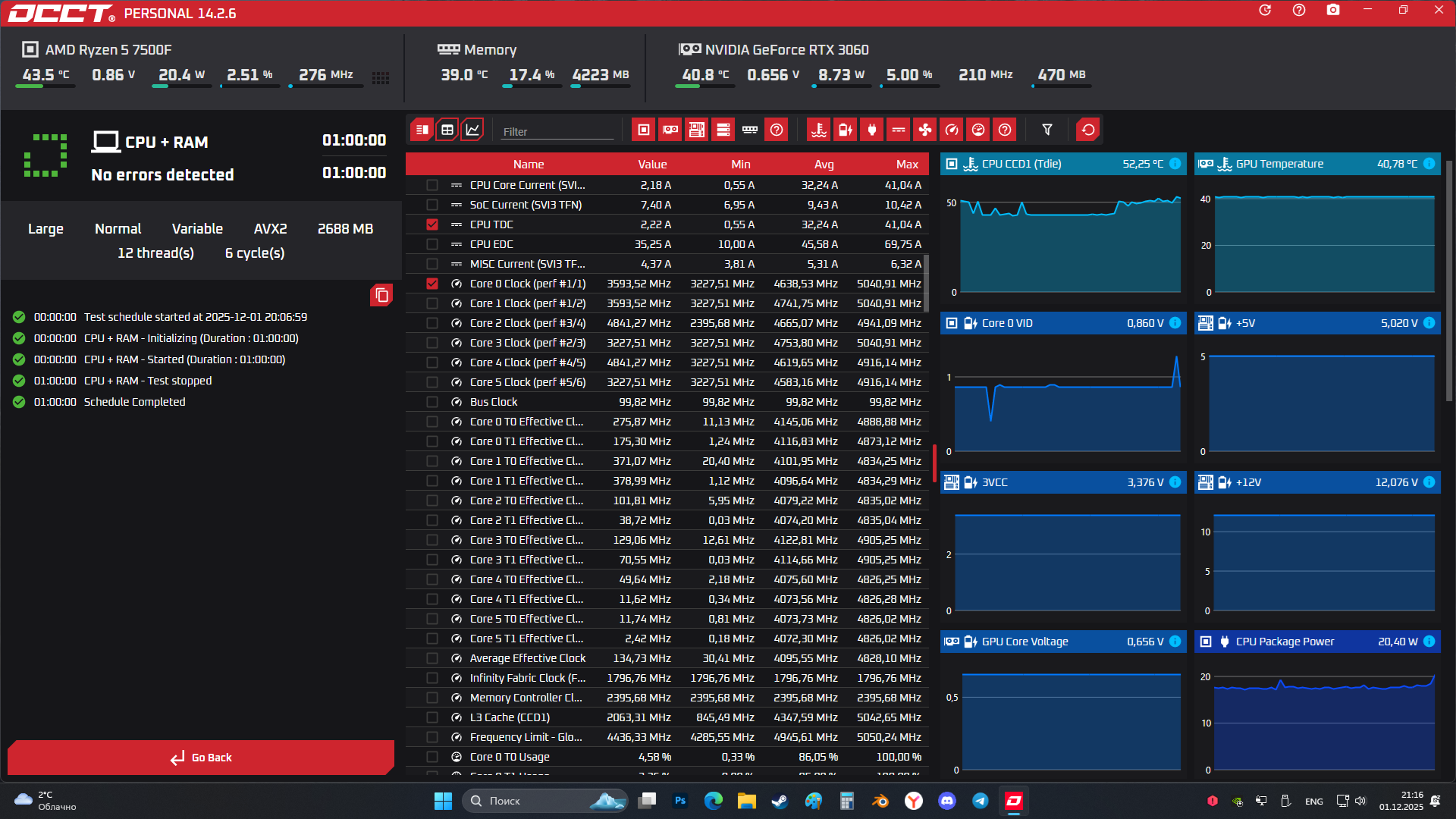Screen dimensions: 1456x819
Task: Toggle the GPU hardware filter icon
Action: [x=670, y=130]
